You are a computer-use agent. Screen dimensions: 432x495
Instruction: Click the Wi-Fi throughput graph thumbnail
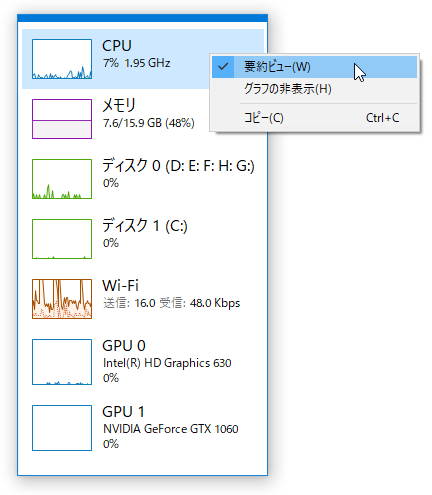click(x=62, y=299)
